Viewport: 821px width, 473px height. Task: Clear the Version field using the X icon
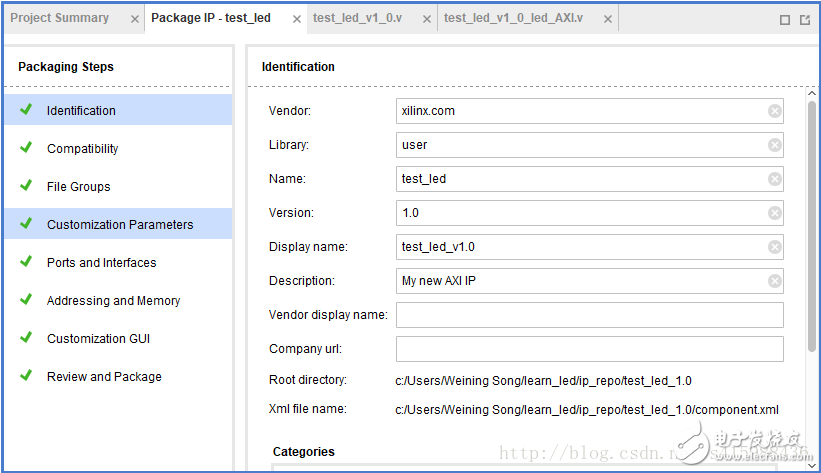click(775, 213)
